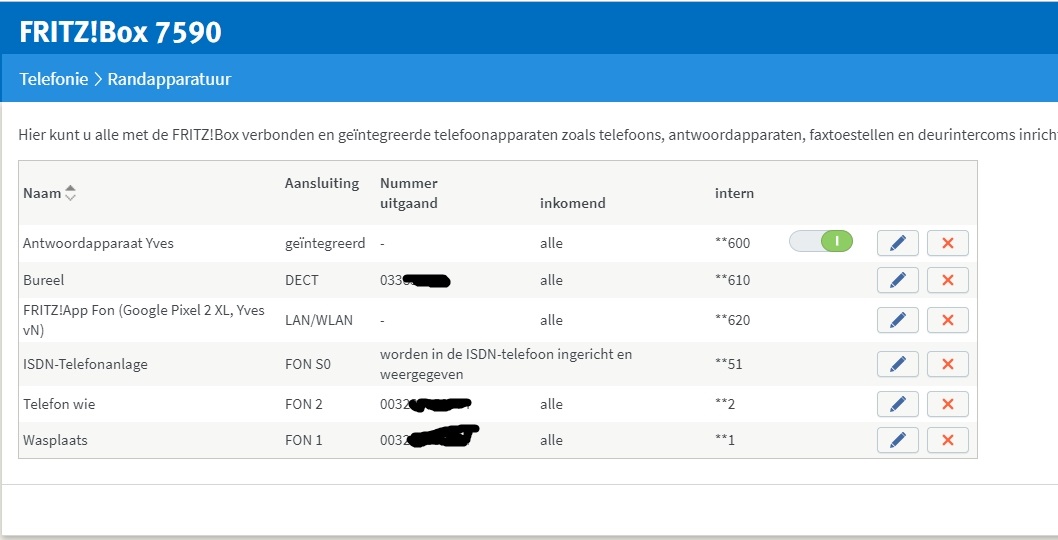Image resolution: width=1058 pixels, height=540 pixels.
Task: Delete the Bureel DECT phone
Action: 948,280
